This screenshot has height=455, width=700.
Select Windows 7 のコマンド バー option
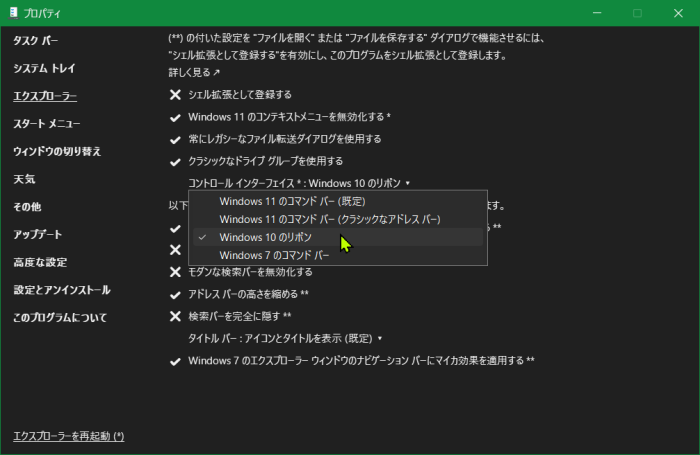(x=274, y=255)
